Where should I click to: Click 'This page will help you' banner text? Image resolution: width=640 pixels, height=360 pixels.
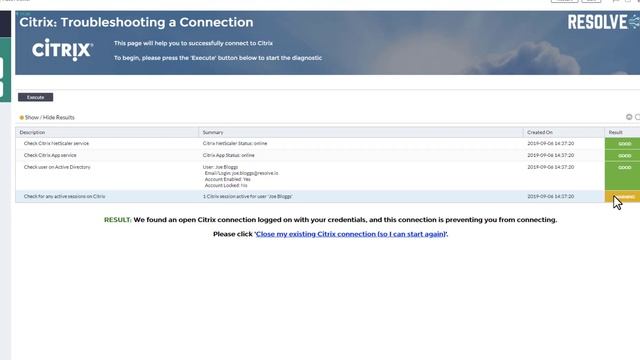point(193,43)
